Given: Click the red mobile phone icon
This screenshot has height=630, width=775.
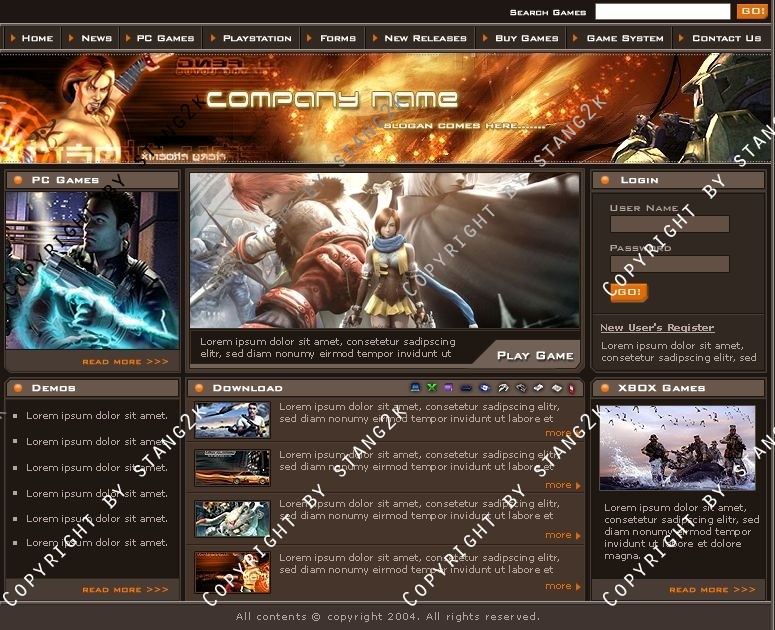Looking at the screenshot, I should [x=572, y=388].
